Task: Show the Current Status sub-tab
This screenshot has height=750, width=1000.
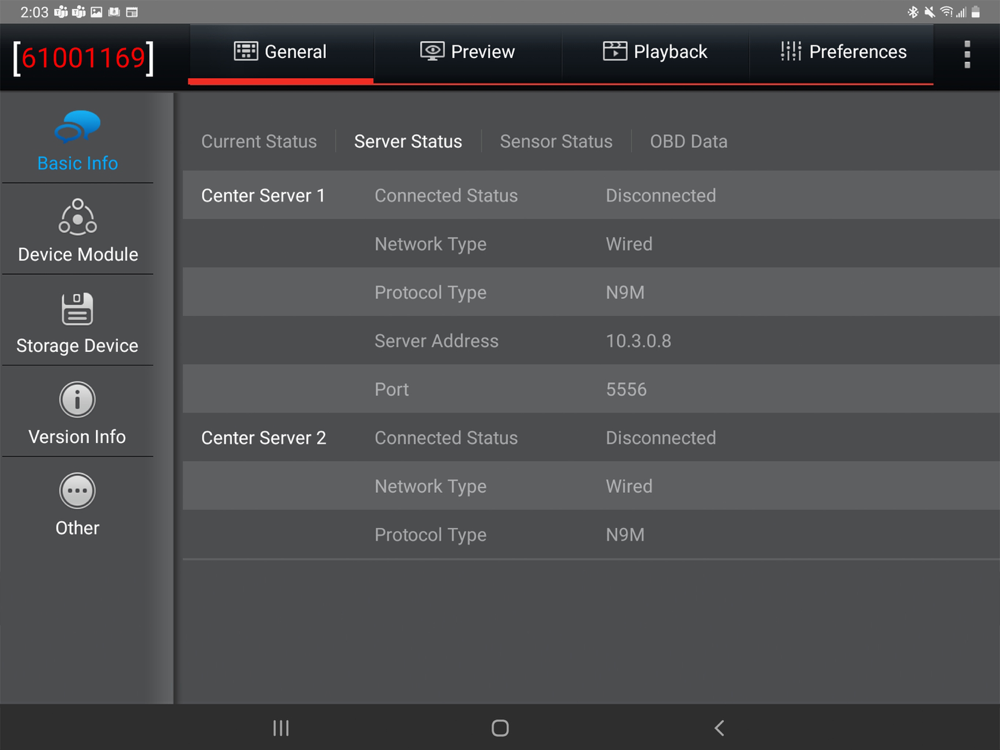Action: click(259, 142)
